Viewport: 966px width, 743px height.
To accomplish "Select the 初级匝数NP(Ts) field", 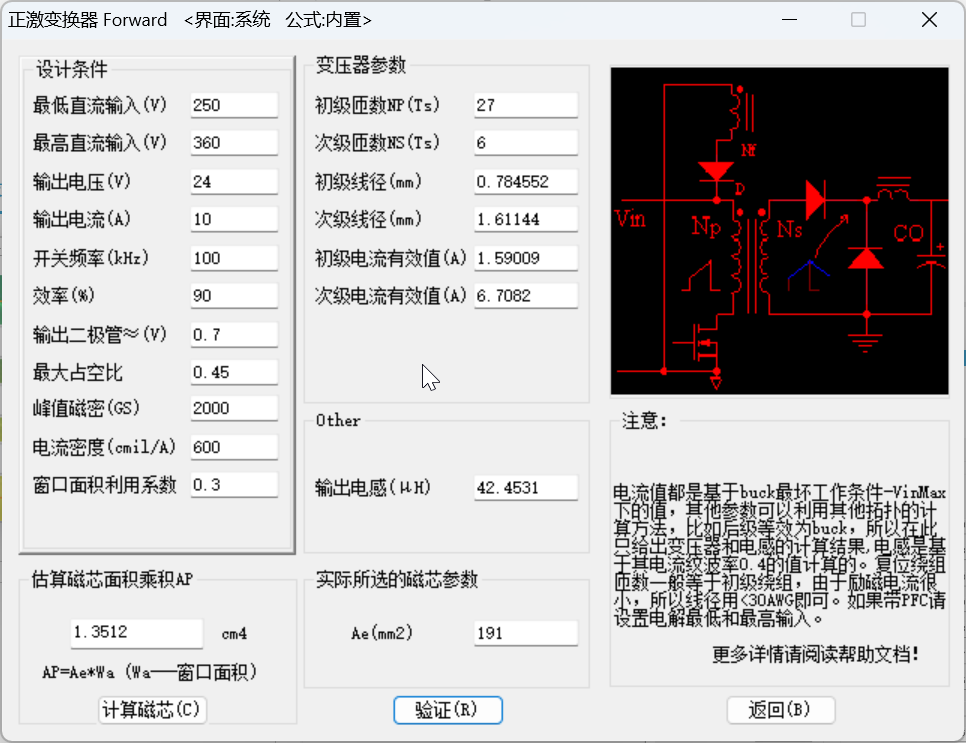I will coord(526,105).
